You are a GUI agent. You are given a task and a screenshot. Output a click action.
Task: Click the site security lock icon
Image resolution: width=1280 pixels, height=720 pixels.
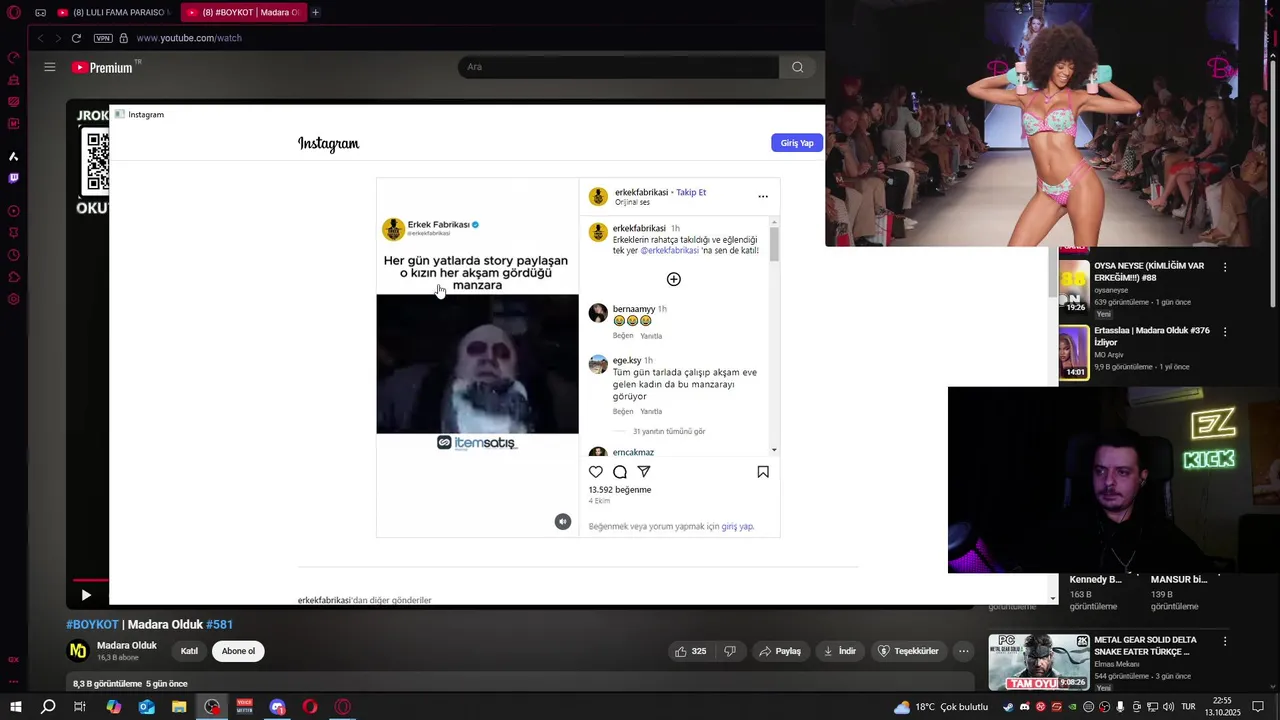coord(124,38)
